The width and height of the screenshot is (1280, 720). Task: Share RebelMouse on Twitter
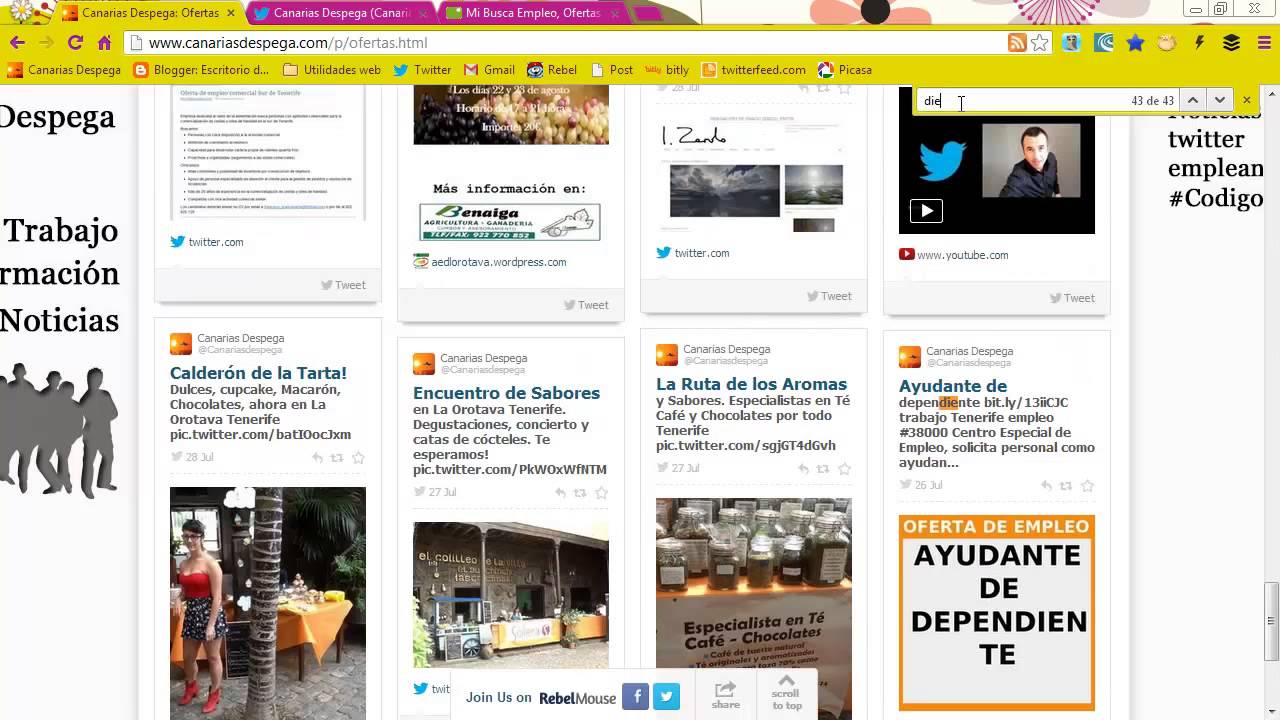coord(667,696)
